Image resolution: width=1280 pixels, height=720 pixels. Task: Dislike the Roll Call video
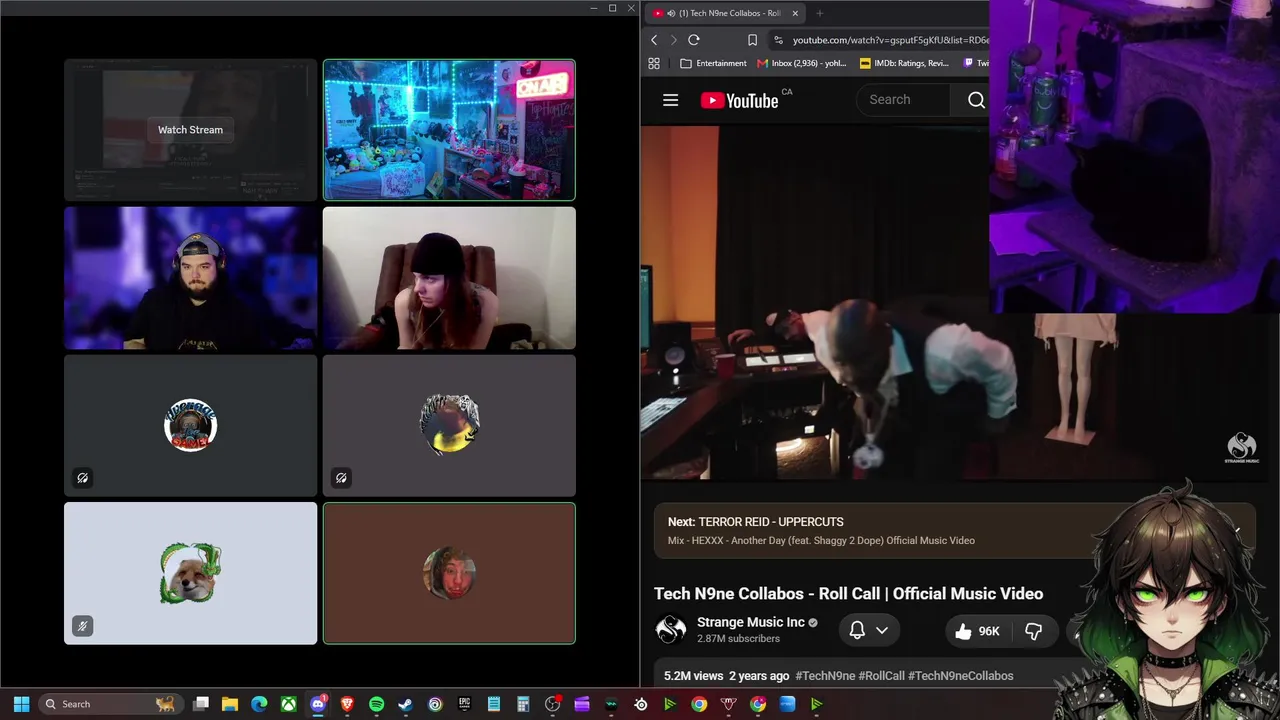[1033, 631]
